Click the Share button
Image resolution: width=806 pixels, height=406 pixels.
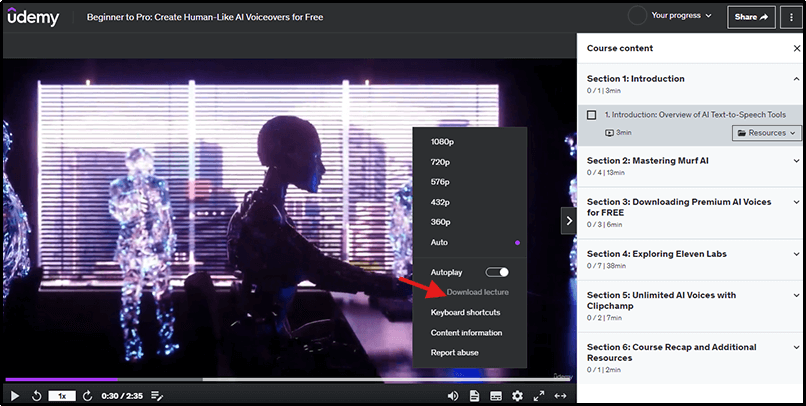tap(756, 16)
